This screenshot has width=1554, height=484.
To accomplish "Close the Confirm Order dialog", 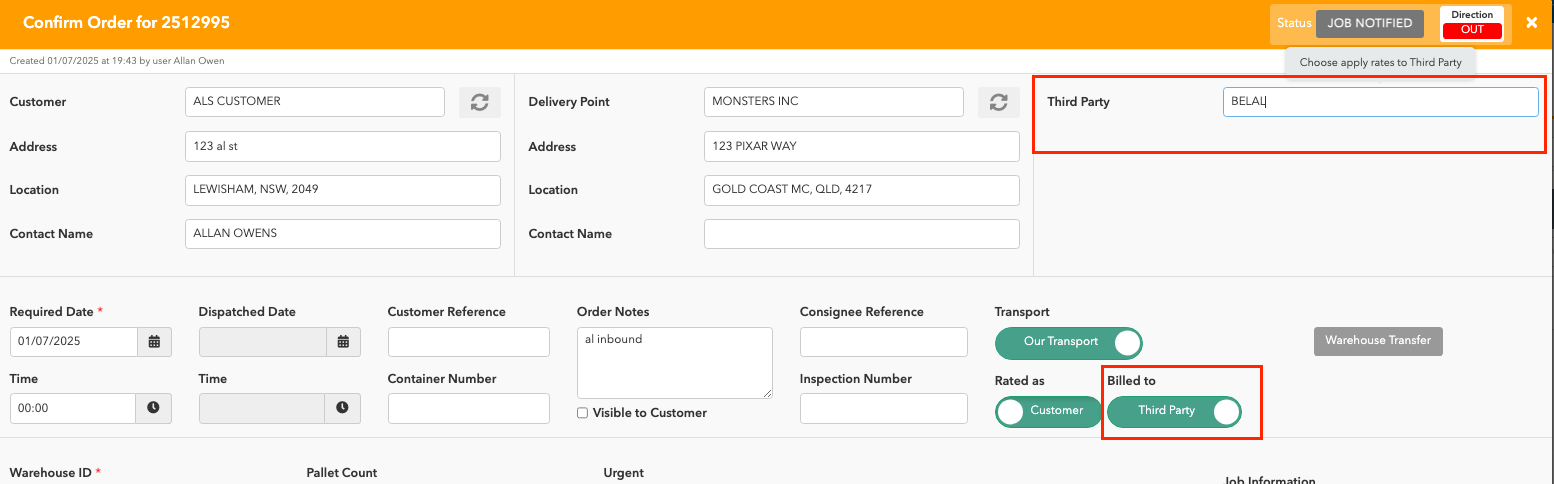I will (1532, 22).
